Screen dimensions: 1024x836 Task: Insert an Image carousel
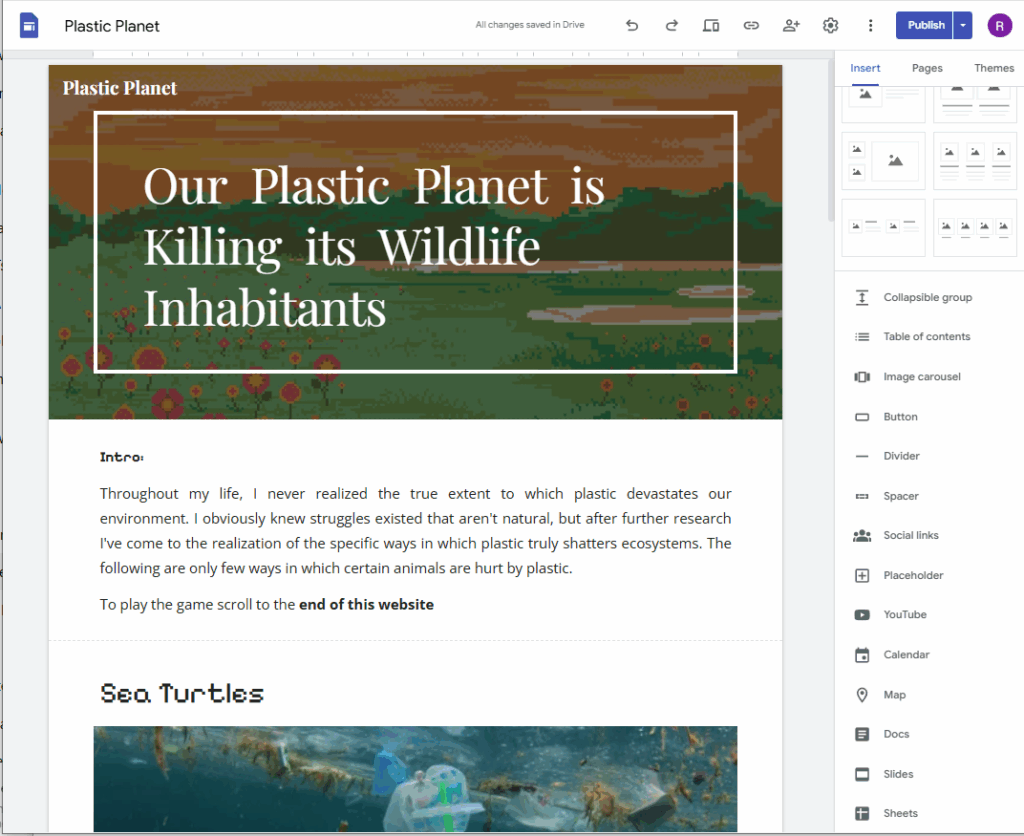tap(921, 377)
